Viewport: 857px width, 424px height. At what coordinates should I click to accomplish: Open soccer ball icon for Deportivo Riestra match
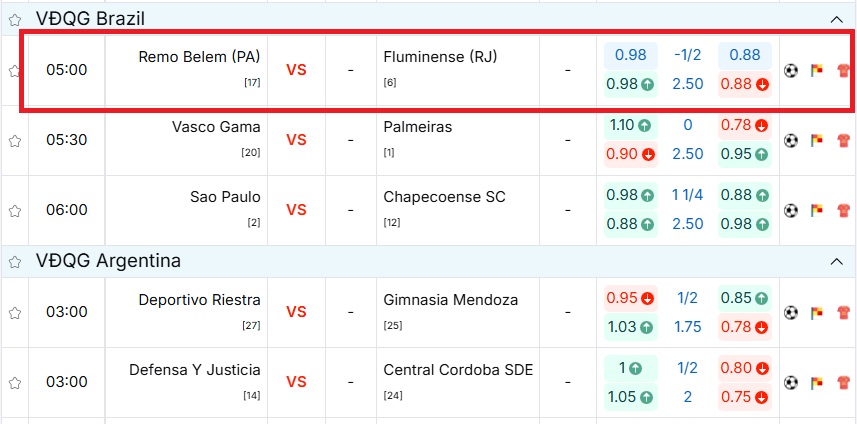pyautogui.click(x=790, y=312)
